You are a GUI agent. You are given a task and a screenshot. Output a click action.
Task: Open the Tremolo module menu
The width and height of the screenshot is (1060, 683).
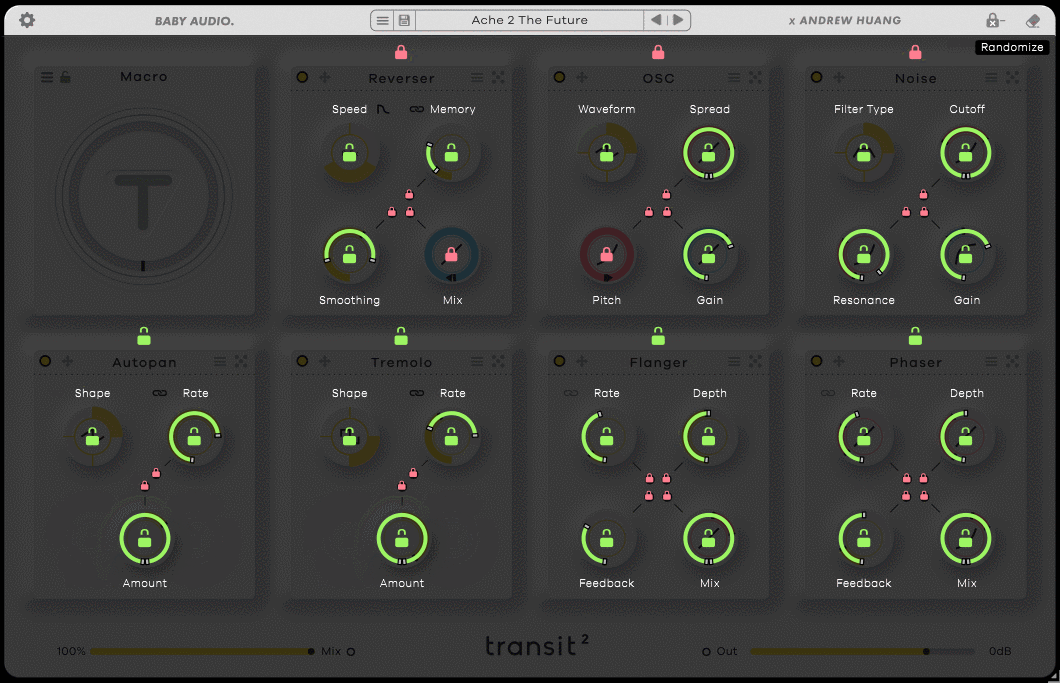[x=477, y=362]
